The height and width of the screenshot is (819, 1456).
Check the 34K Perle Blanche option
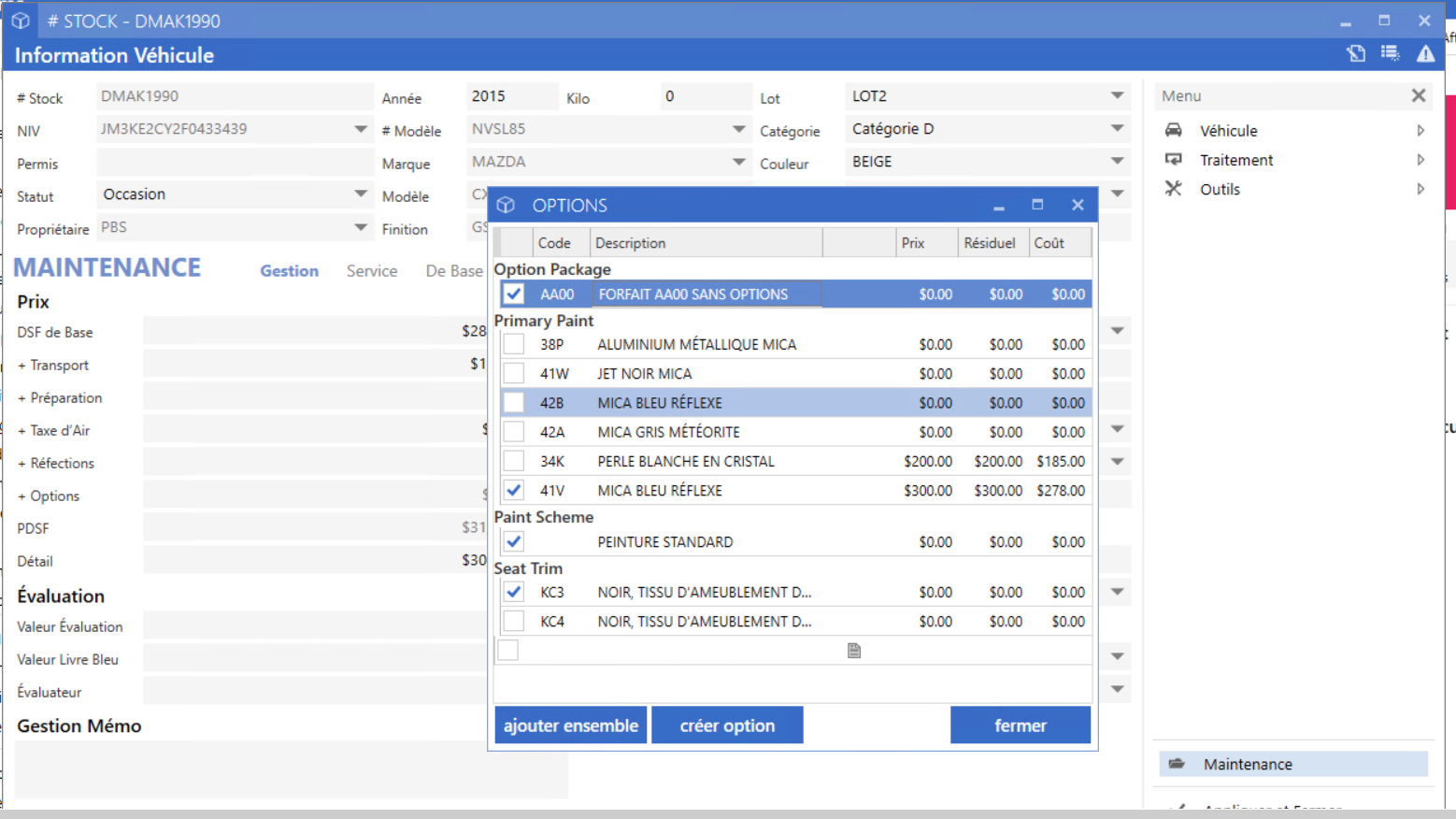tap(513, 461)
